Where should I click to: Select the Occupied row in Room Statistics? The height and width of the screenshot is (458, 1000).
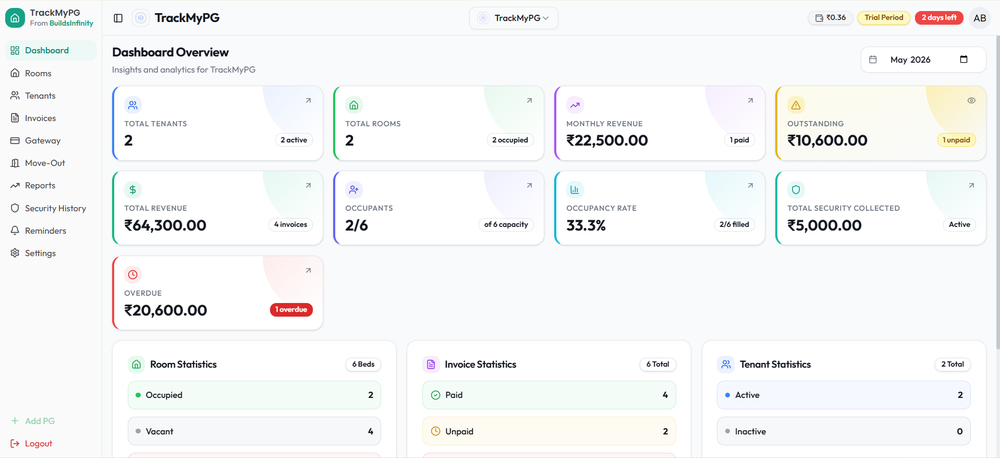pyautogui.click(x=254, y=395)
